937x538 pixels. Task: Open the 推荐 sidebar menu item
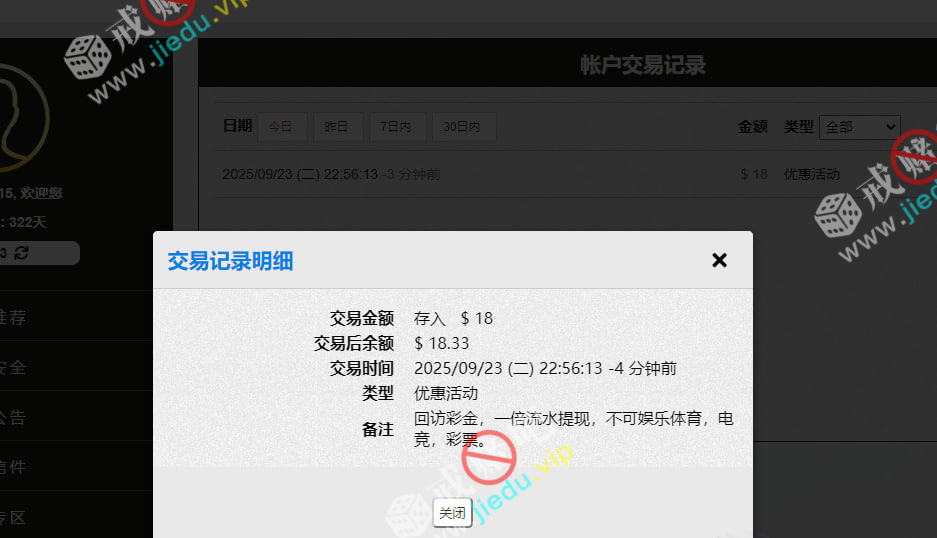[x=13, y=317]
